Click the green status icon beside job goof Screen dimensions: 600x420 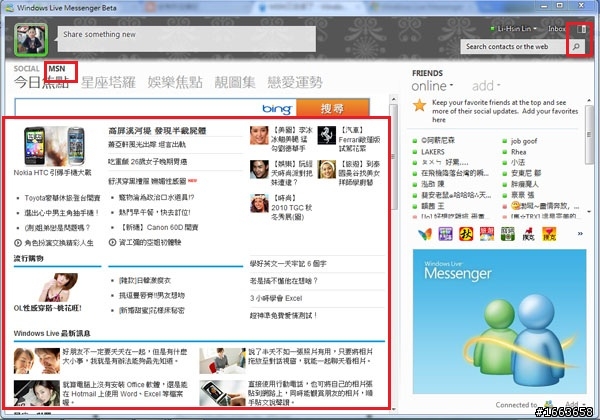(503, 142)
